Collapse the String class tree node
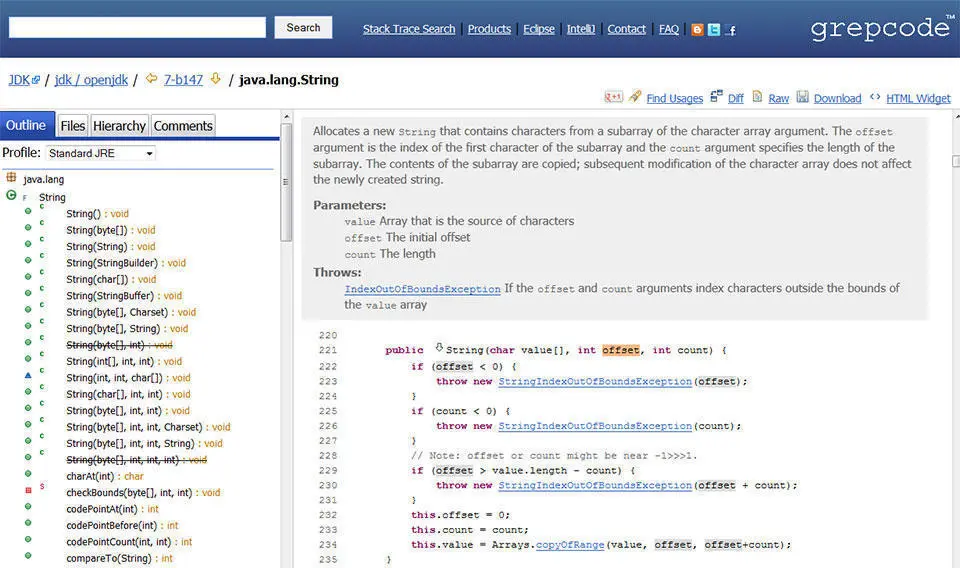Image resolution: width=960 pixels, height=568 pixels. click(11, 195)
